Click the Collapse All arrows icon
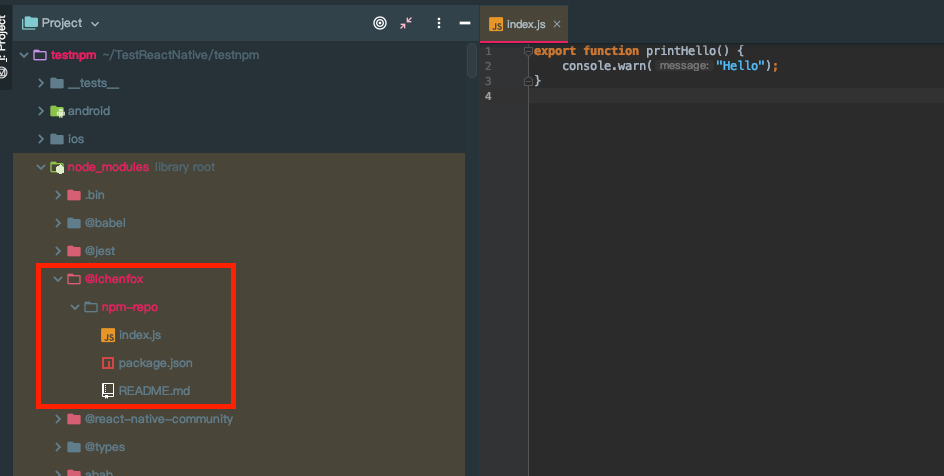The width and height of the screenshot is (944, 476). tap(406, 23)
